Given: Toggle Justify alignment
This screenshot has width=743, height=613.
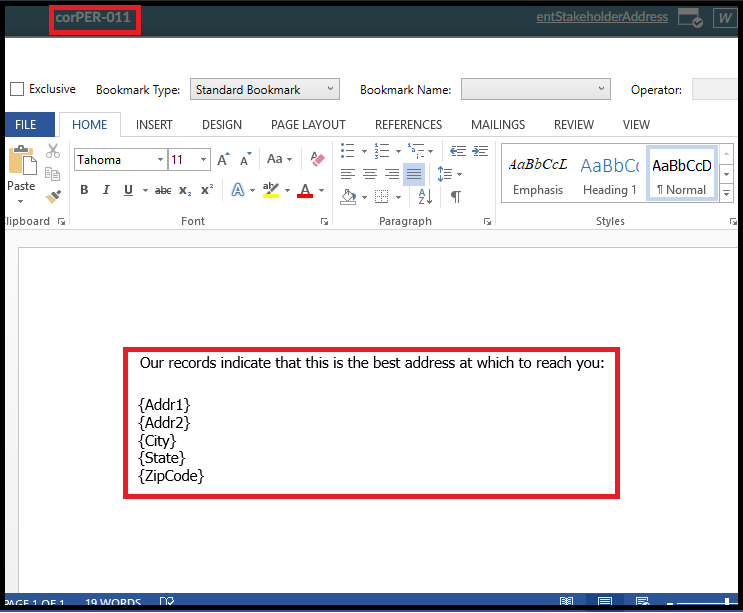Looking at the screenshot, I should coord(414,174).
